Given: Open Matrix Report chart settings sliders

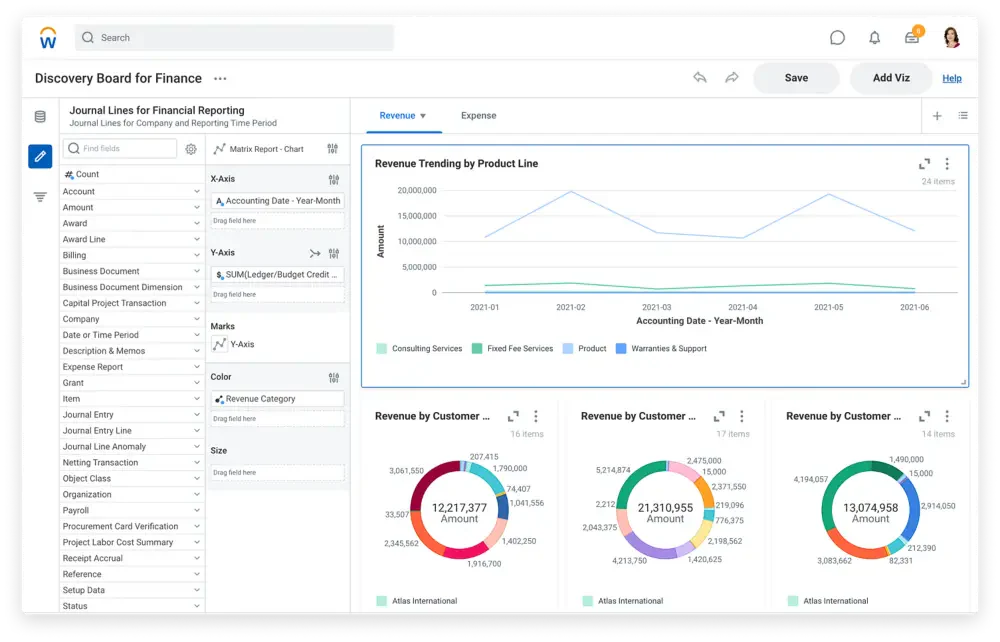Looking at the screenshot, I should click(x=333, y=149).
